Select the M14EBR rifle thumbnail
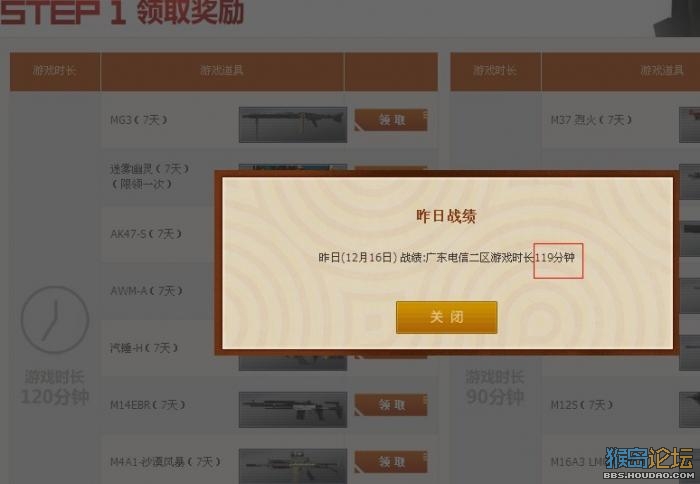The image size is (700, 484). click(293, 410)
